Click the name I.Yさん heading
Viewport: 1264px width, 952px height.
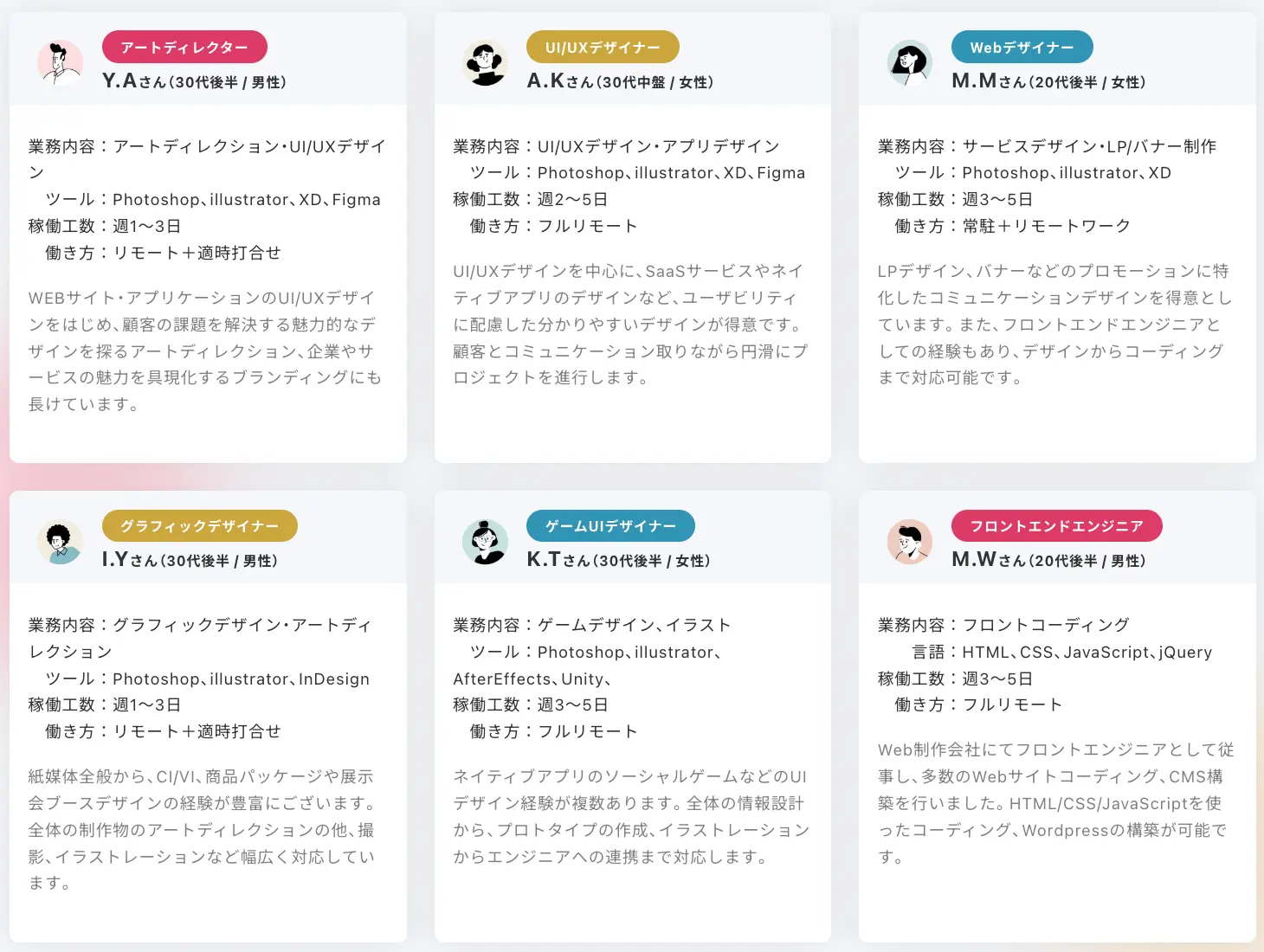(190, 560)
